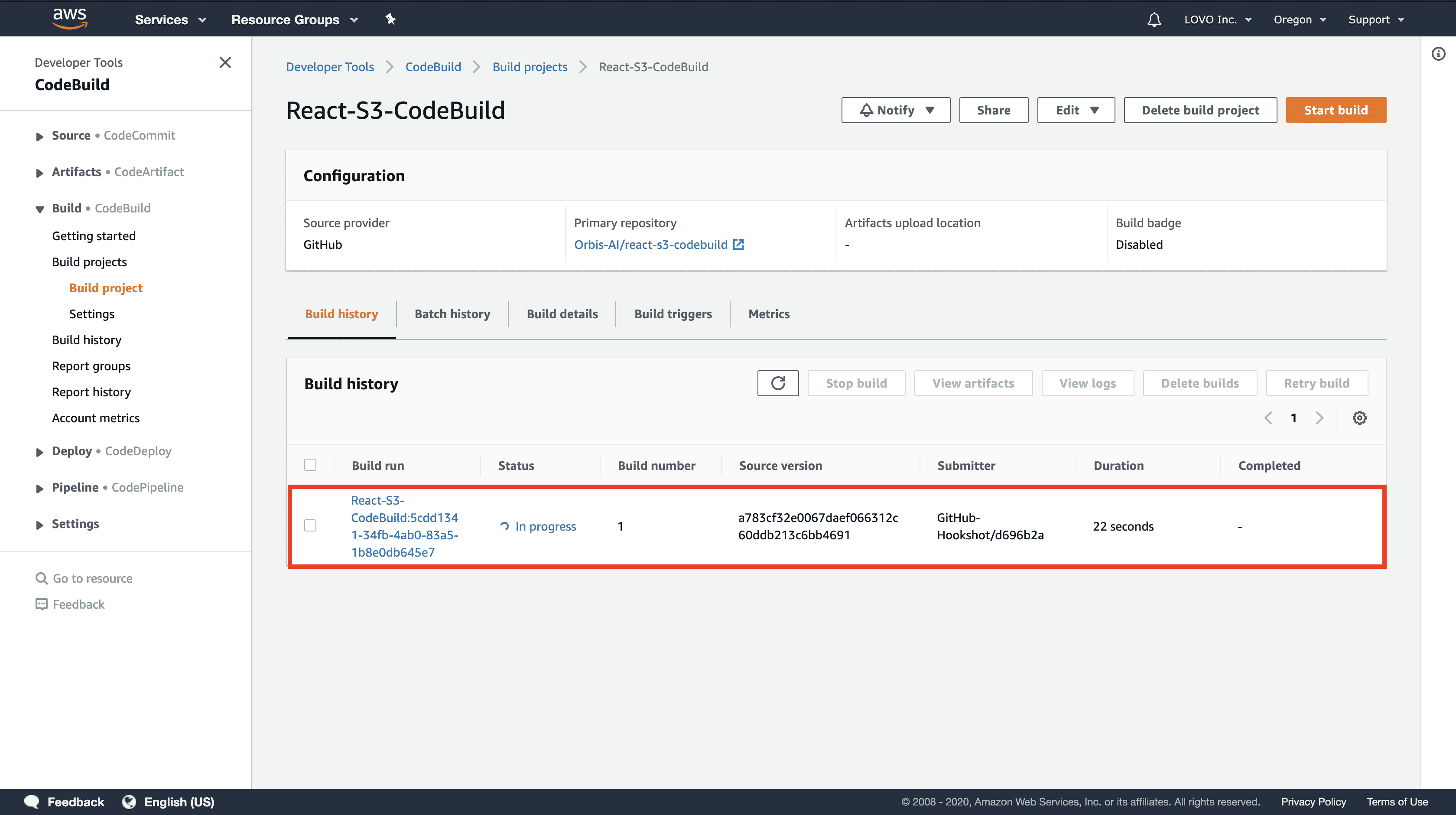Click the AWS logo home icon
The height and width of the screenshot is (815, 1456).
(69, 19)
